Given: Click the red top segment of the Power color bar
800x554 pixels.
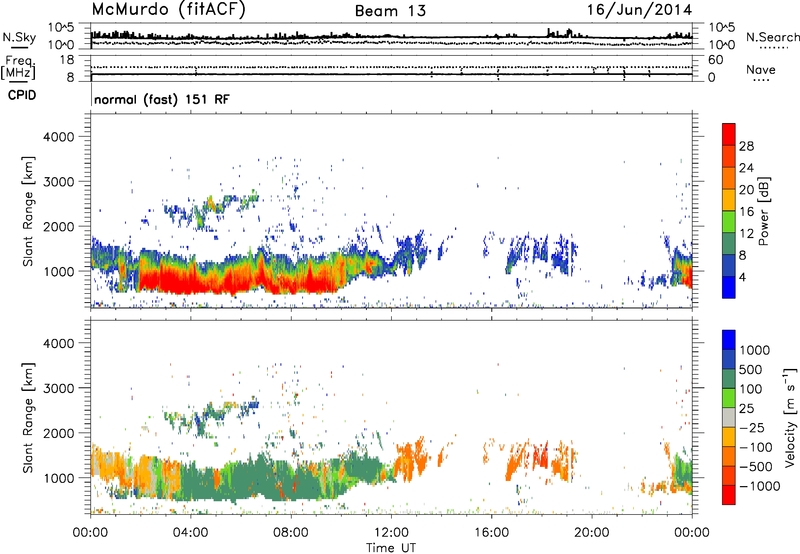Looking at the screenshot, I should tap(729, 134).
